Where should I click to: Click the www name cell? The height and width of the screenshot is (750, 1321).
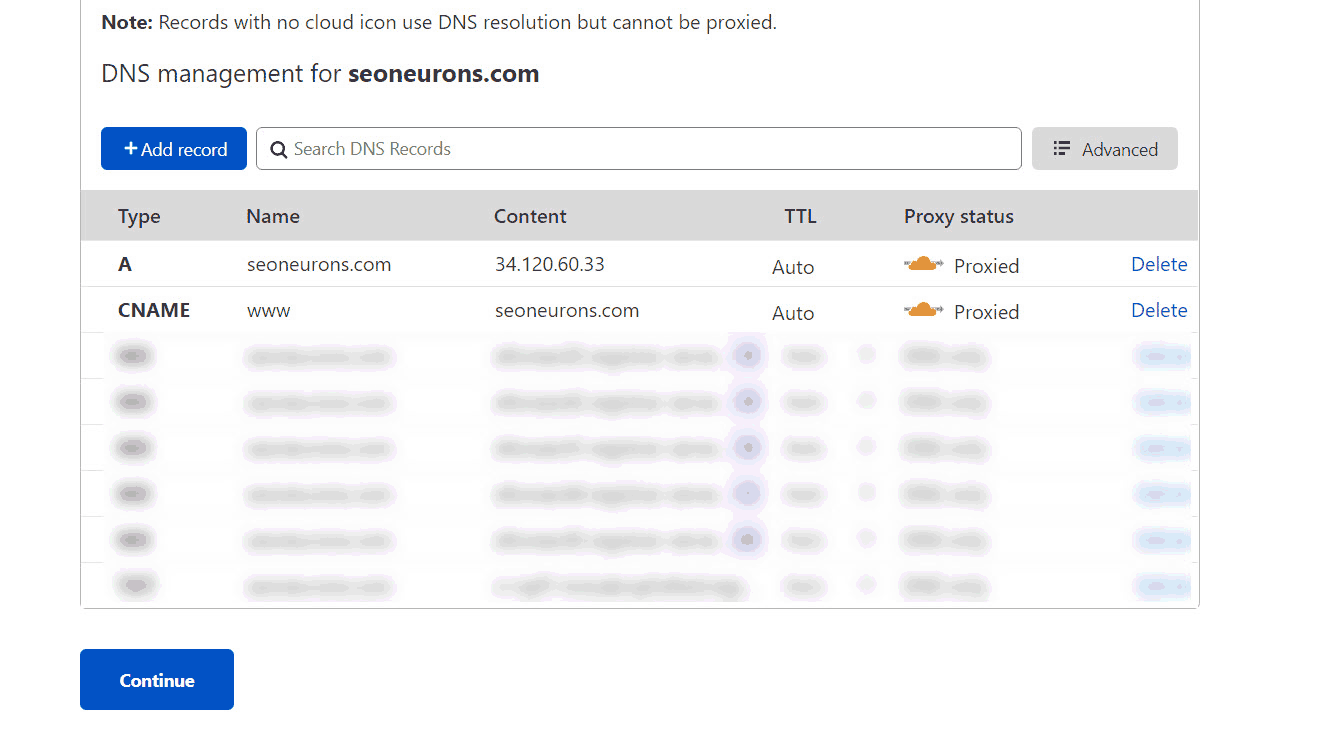point(268,311)
